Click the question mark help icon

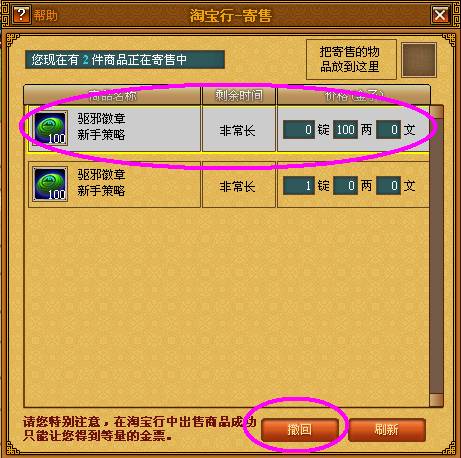21,15
